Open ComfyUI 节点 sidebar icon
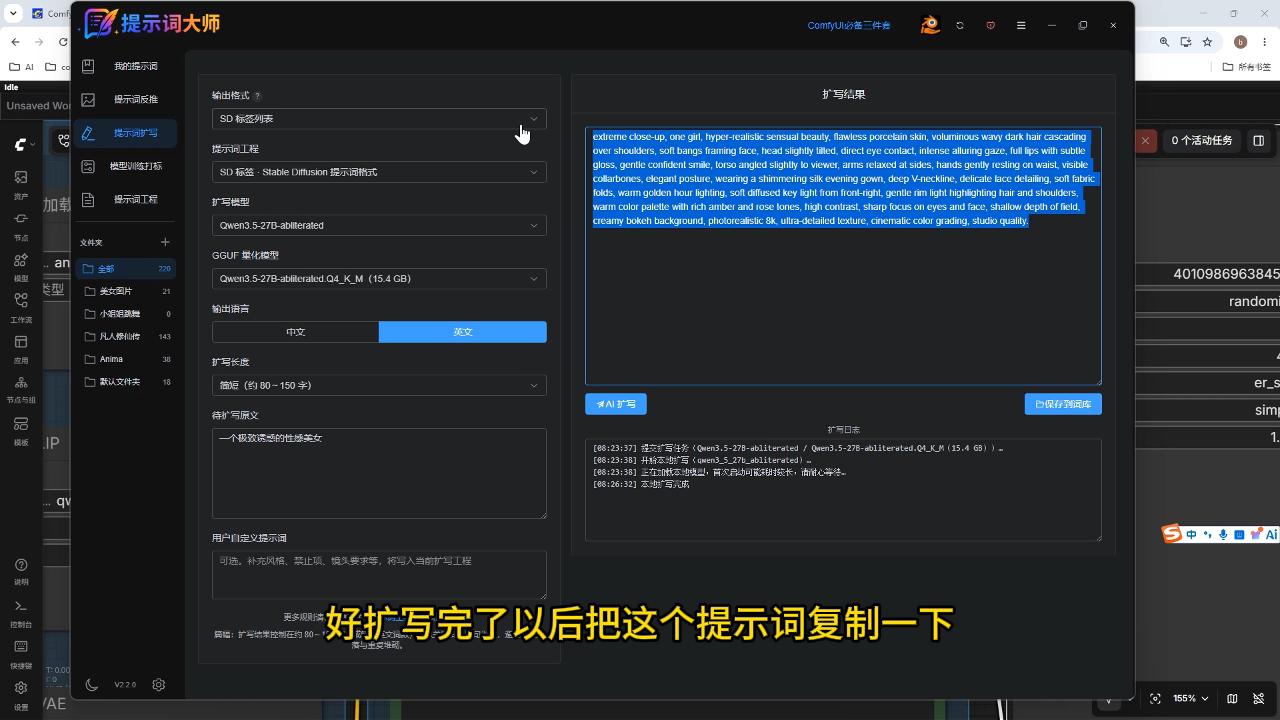 21,225
